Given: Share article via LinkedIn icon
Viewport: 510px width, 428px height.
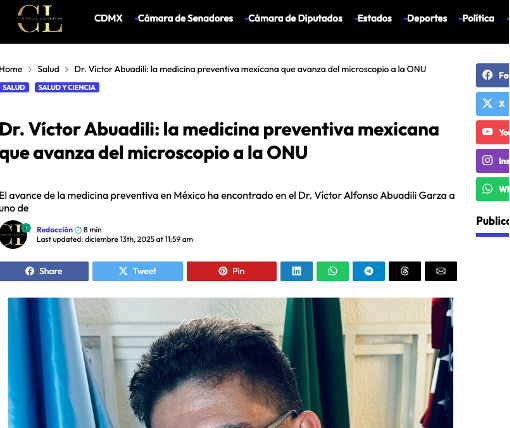Looking at the screenshot, I should pos(296,271).
